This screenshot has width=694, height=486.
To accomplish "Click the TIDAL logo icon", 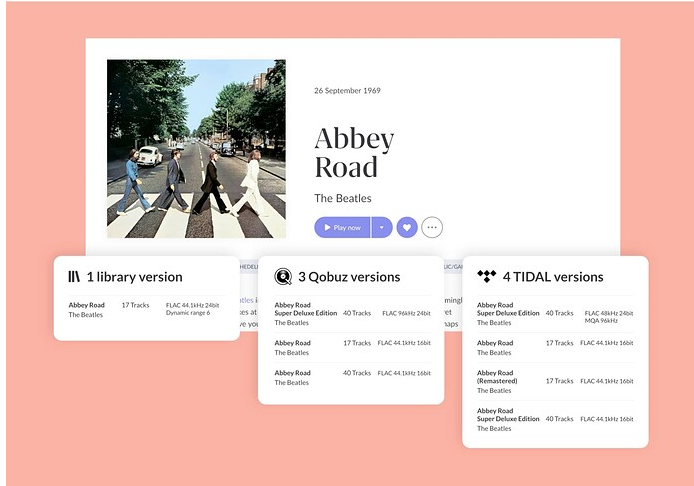I will tap(486, 276).
